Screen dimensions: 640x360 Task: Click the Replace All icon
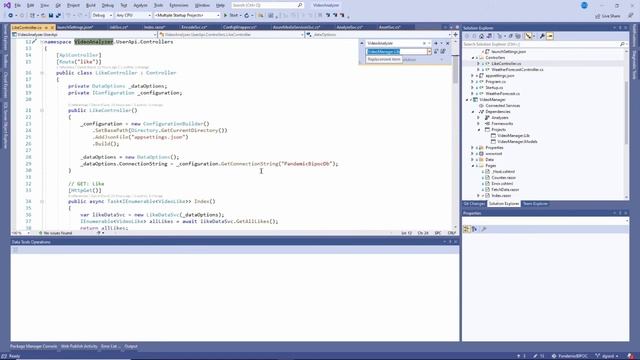[443, 51]
